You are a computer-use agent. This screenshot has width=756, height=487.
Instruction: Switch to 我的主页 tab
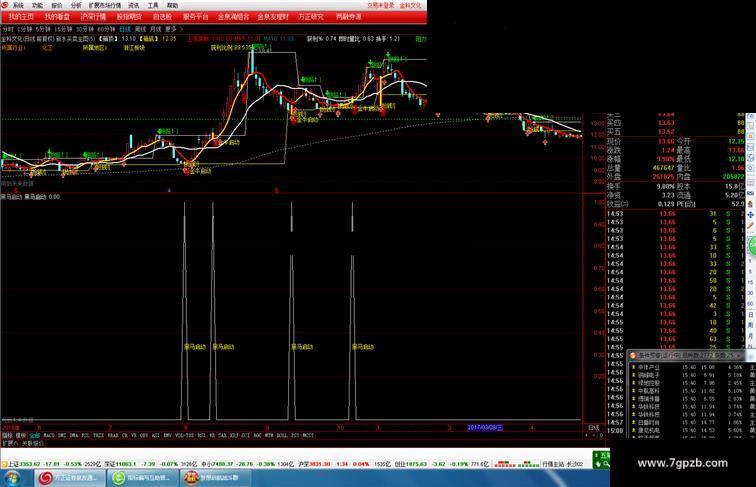tap(21, 17)
